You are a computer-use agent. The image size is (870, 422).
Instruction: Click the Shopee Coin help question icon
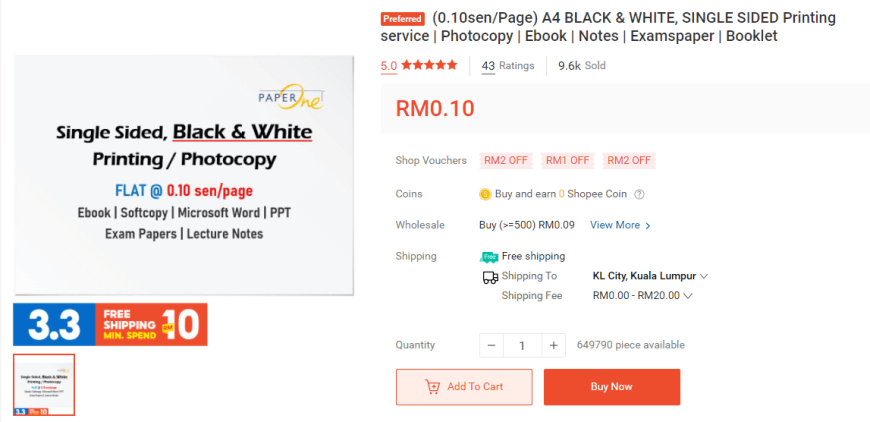(639, 194)
